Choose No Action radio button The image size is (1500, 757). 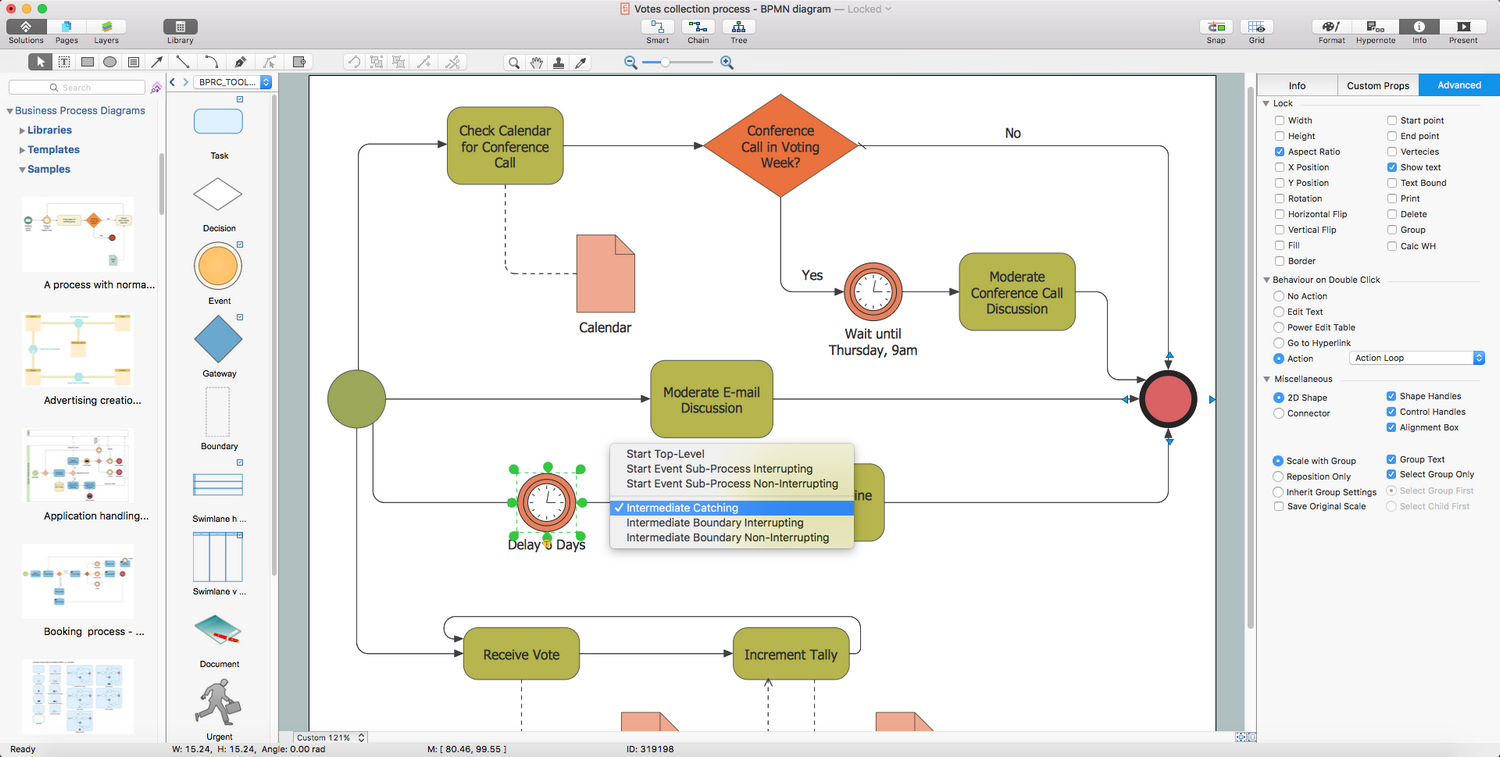click(x=1279, y=296)
